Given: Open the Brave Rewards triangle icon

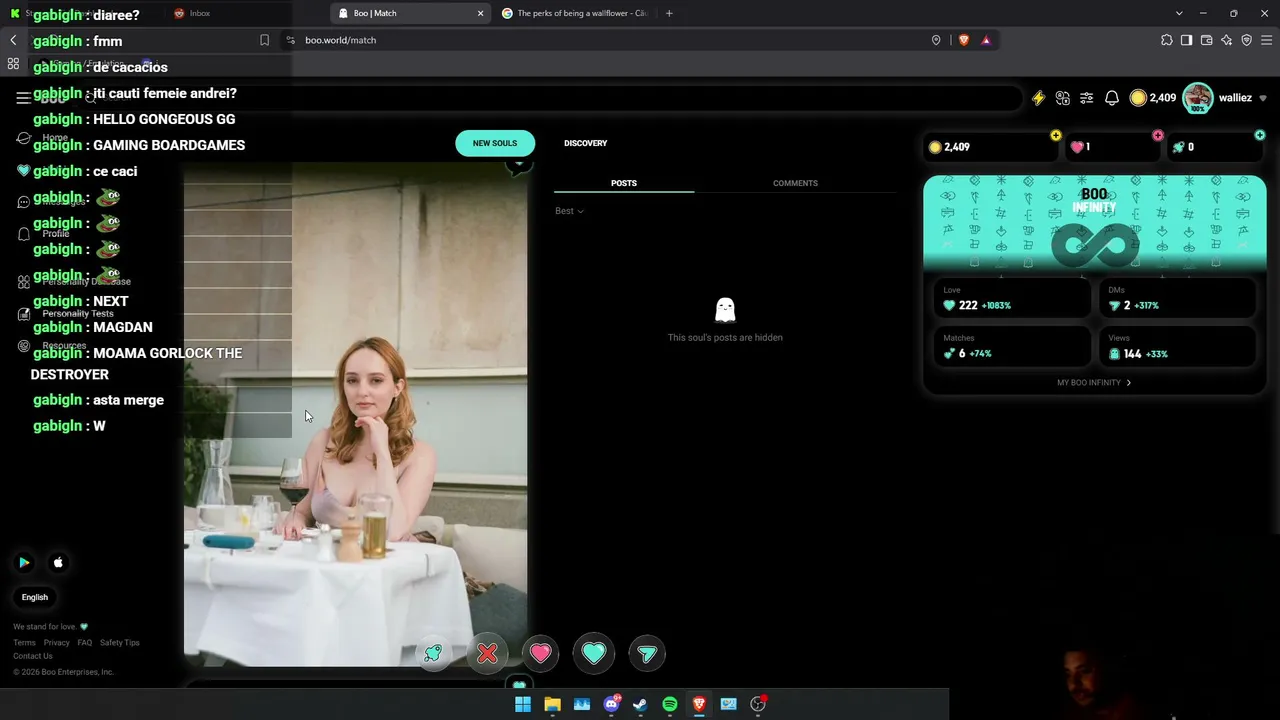Looking at the screenshot, I should [x=986, y=40].
